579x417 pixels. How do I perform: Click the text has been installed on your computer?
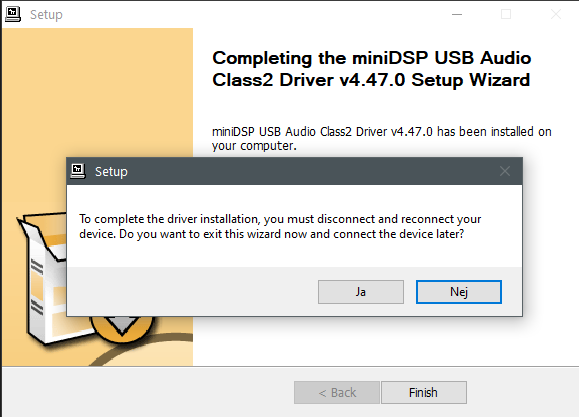(x=381, y=139)
